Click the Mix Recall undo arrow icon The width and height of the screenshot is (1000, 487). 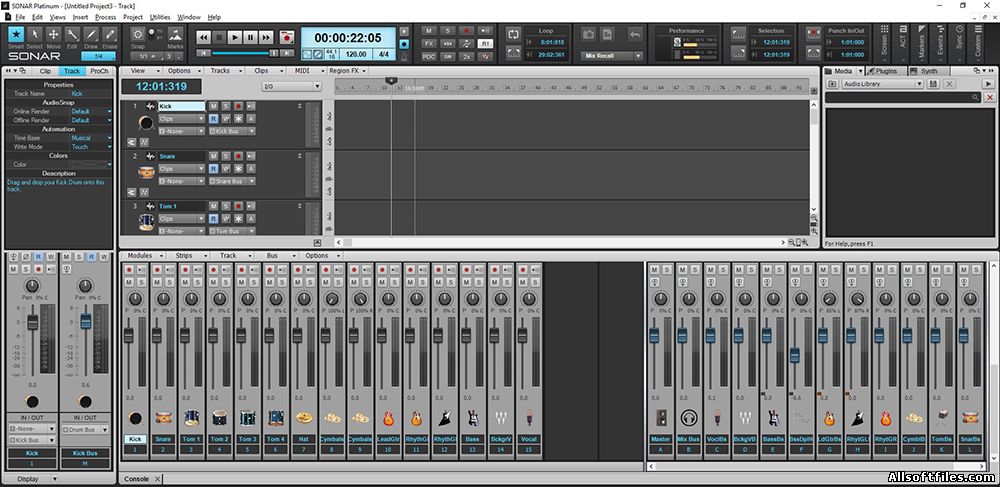pos(635,34)
